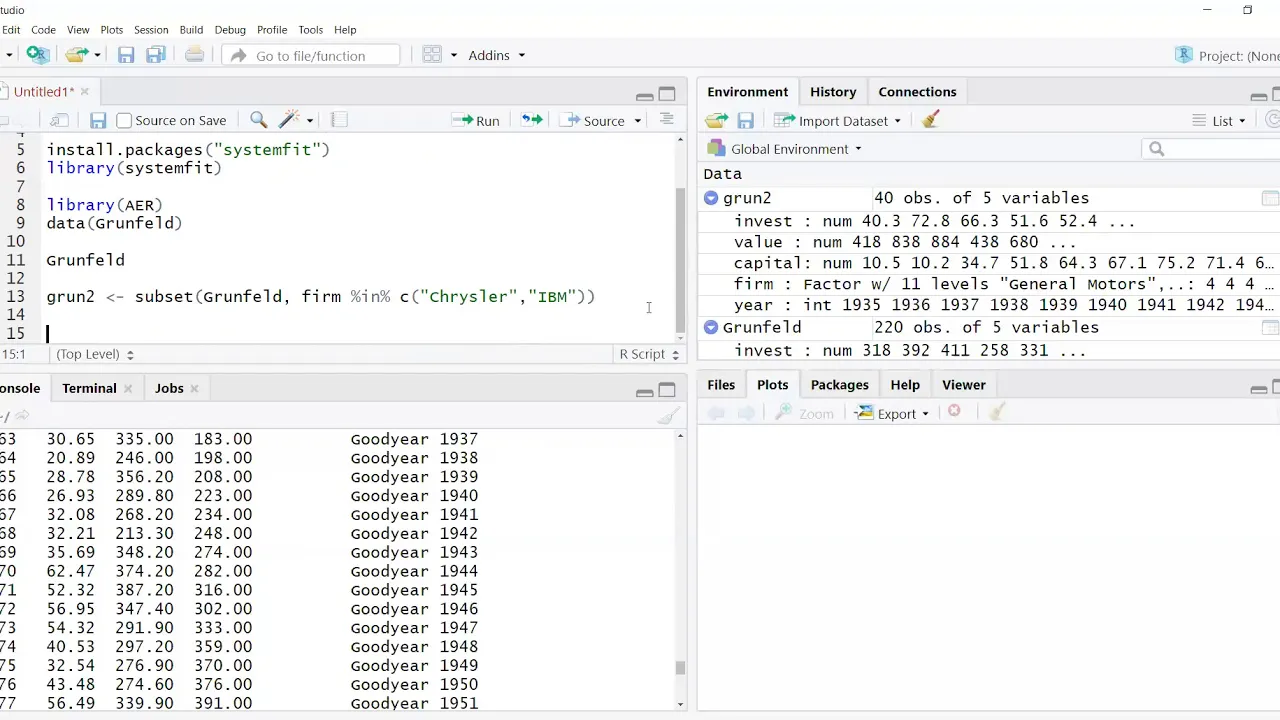Open the Session menu
The height and width of the screenshot is (720, 1280).
coord(151,29)
